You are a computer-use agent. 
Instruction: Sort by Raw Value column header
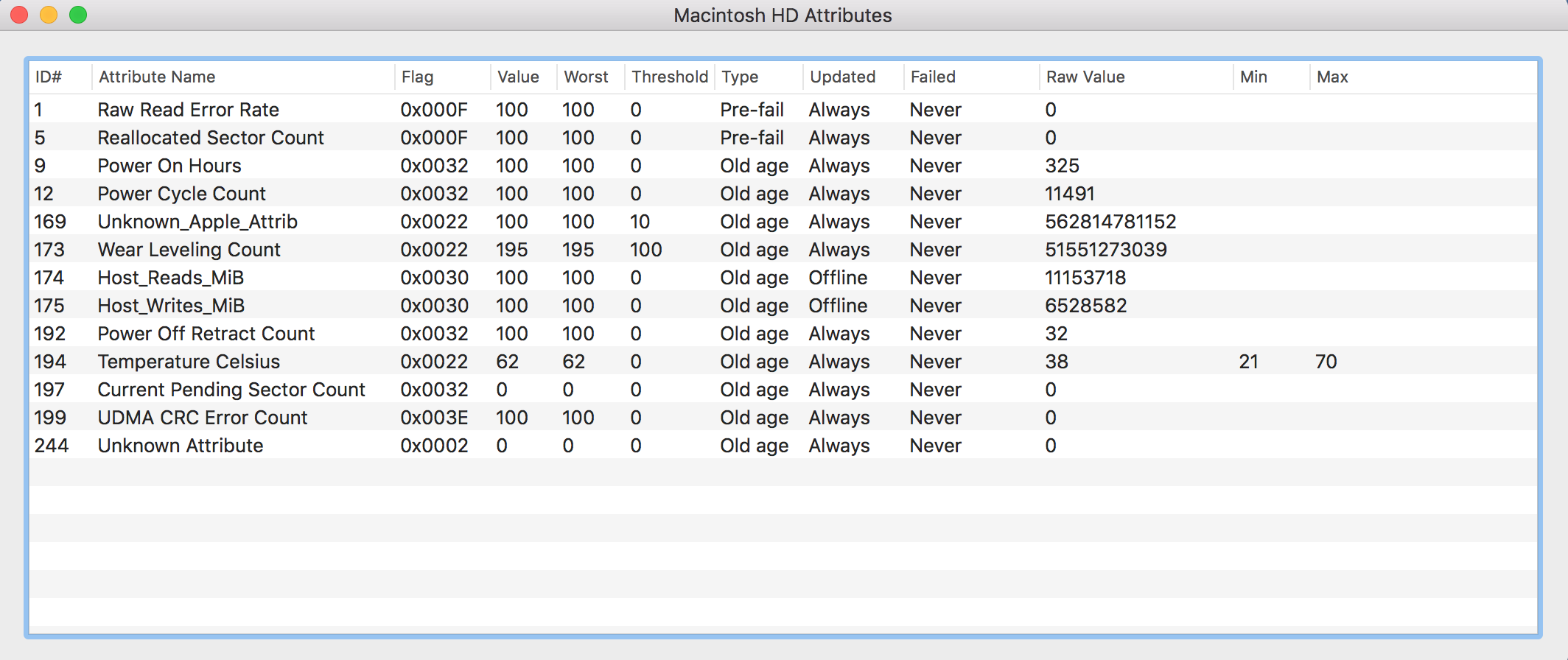1136,77
